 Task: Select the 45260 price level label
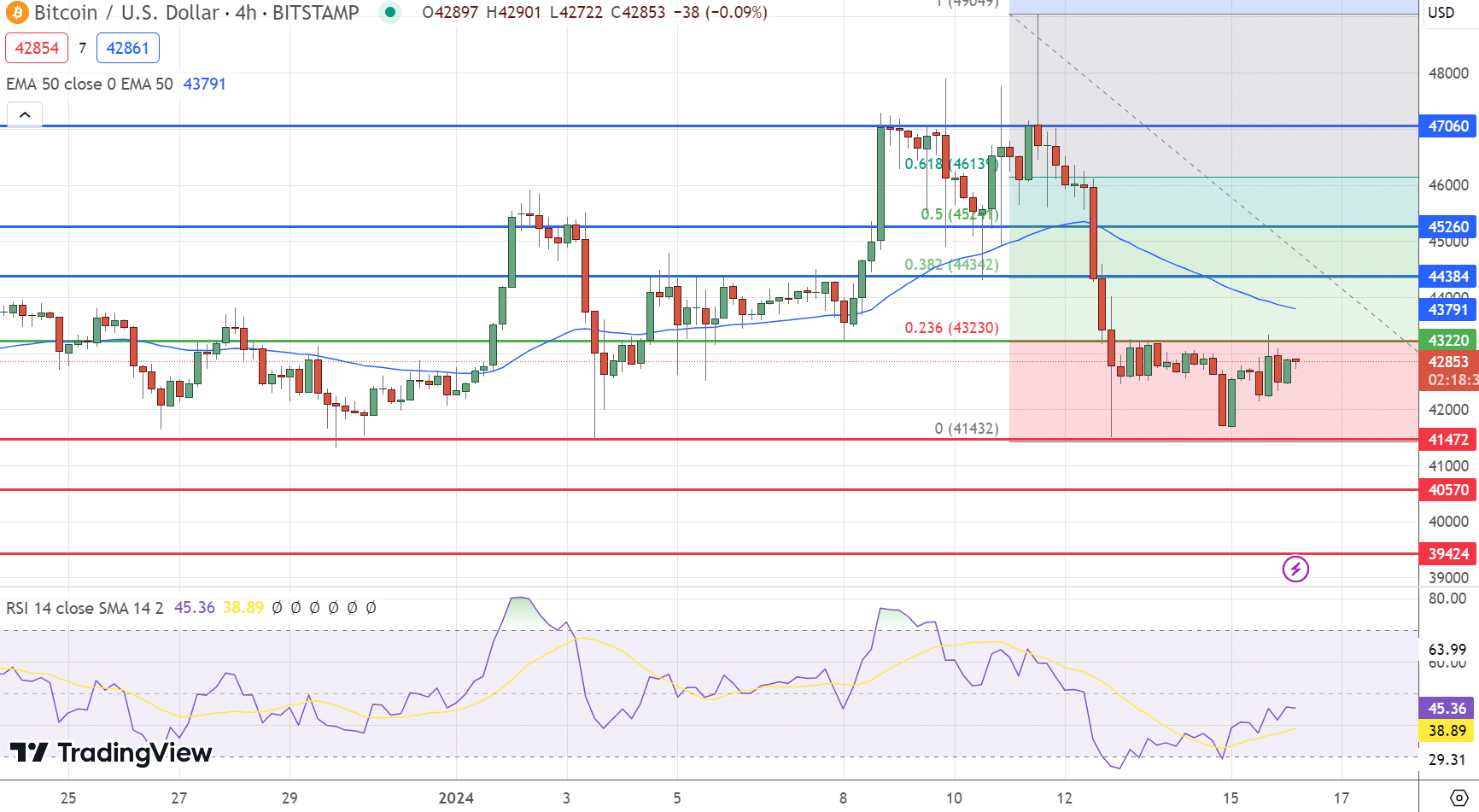point(1447,227)
